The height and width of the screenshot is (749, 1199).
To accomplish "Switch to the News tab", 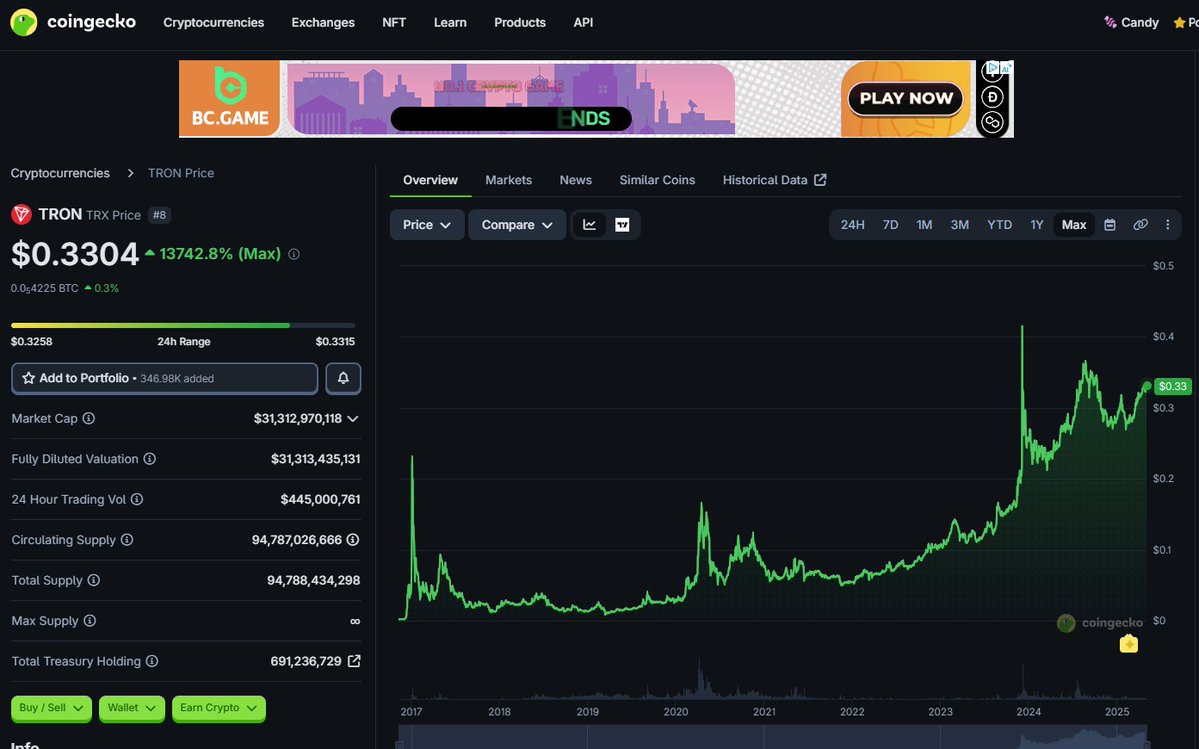I will [576, 180].
